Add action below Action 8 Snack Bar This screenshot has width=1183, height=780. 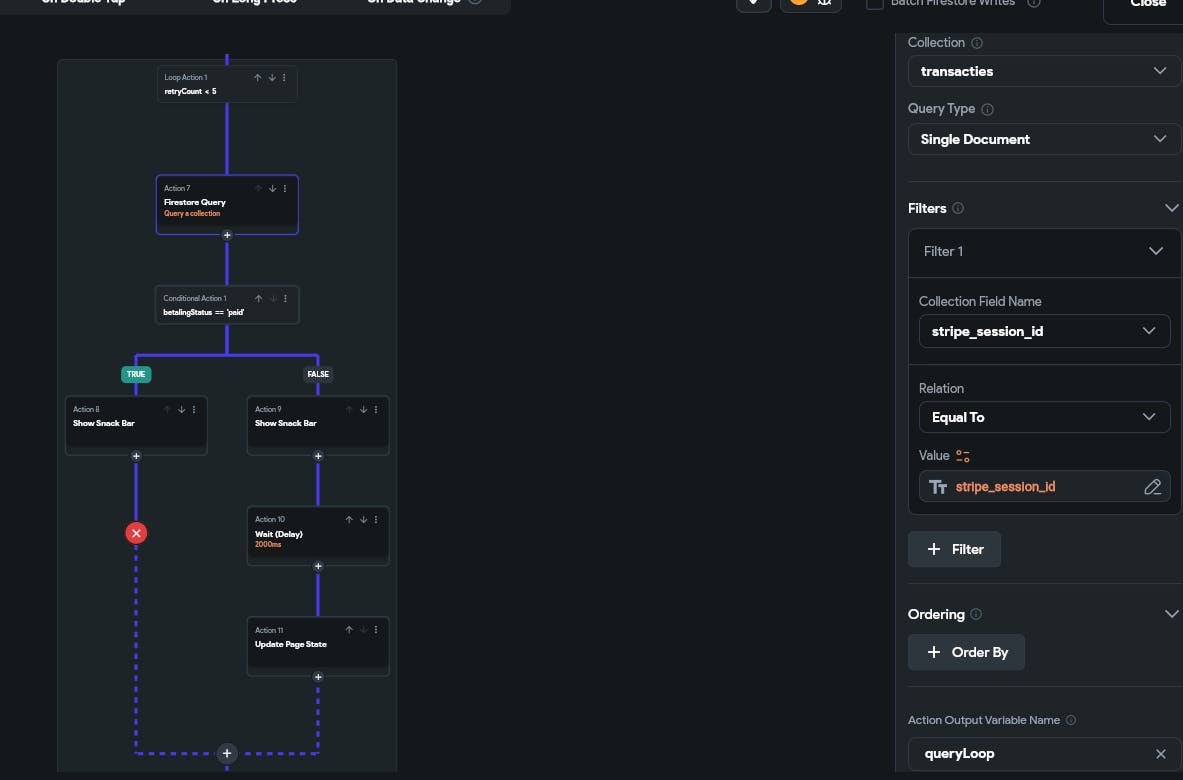136,456
